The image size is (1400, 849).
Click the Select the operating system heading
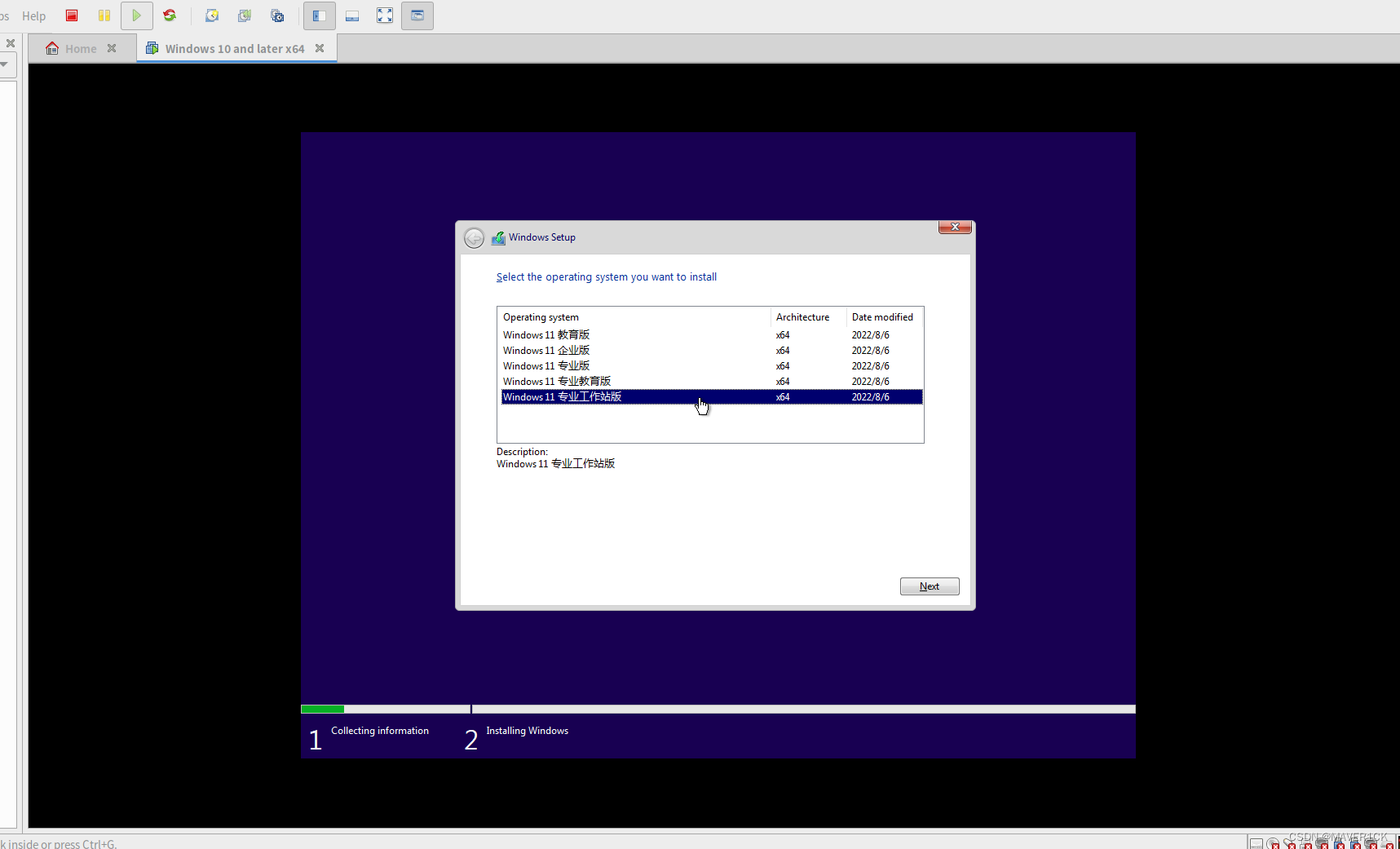607,277
